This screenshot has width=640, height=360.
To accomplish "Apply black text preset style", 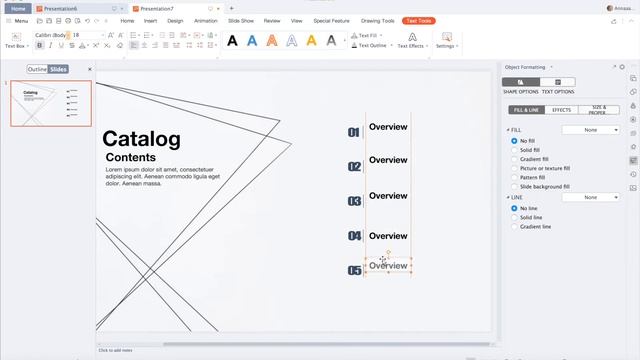I will pos(232,40).
